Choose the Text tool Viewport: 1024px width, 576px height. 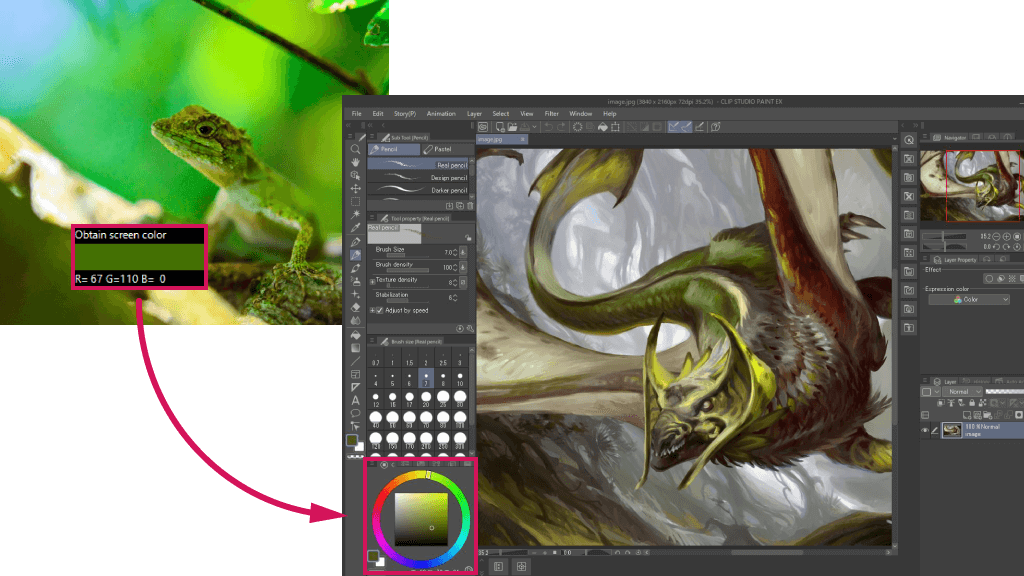pyautogui.click(x=355, y=400)
